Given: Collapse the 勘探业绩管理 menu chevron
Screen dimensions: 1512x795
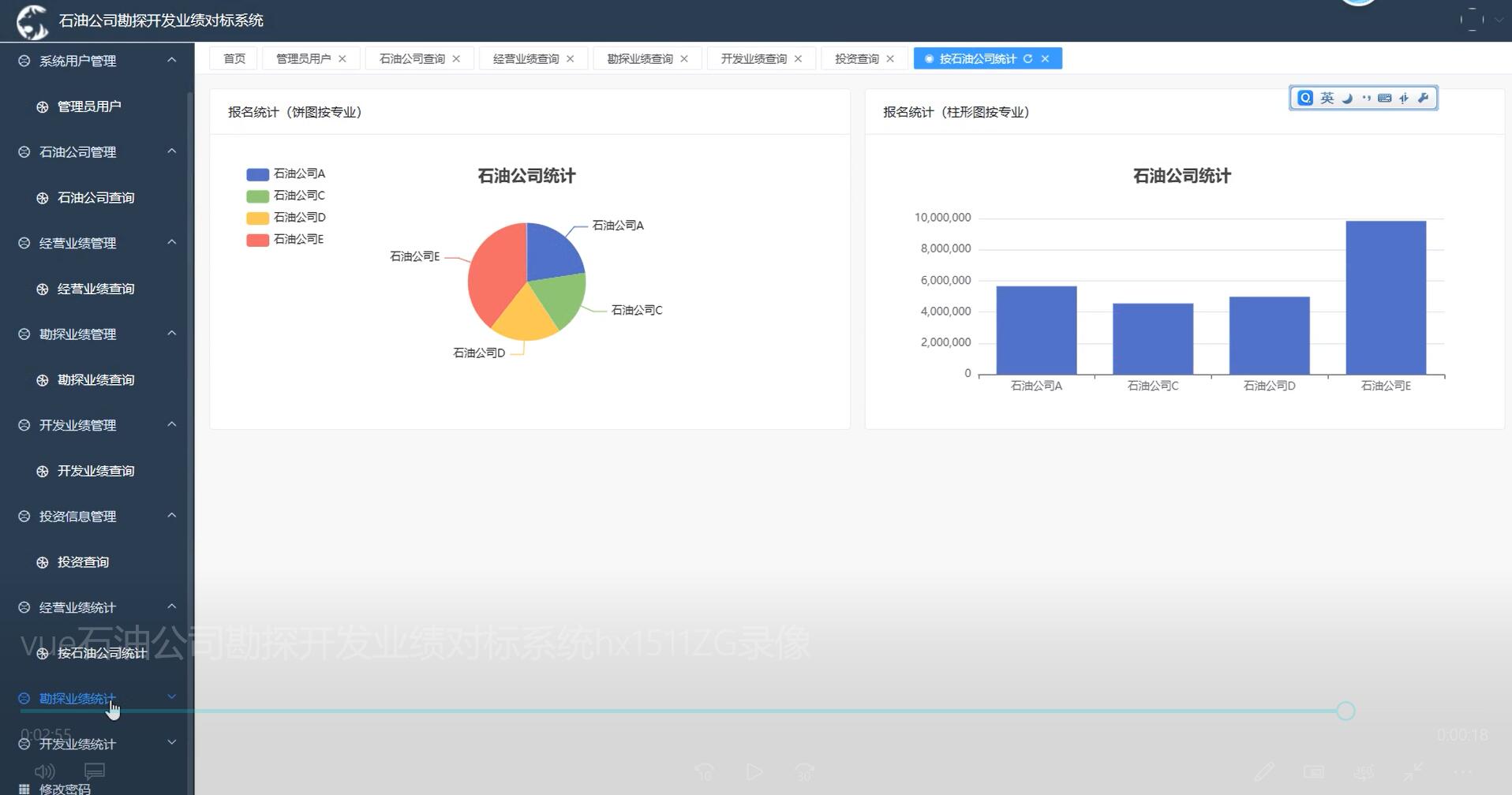Looking at the screenshot, I should tap(171, 334).
